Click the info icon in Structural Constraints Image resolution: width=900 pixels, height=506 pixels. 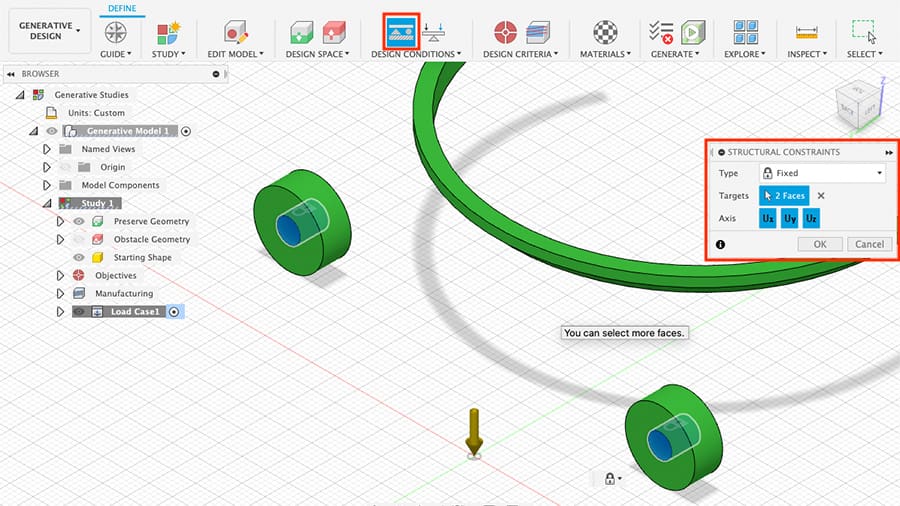click(720, 244)
